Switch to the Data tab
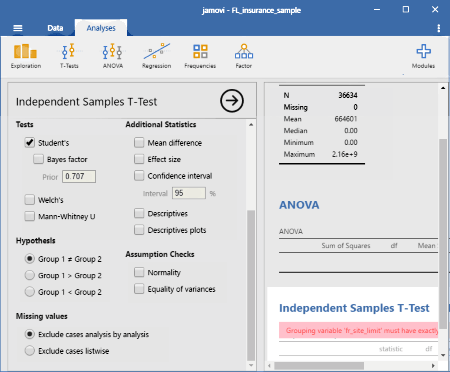The width and height of the screenshot is (450, 372). pos(55,28)
